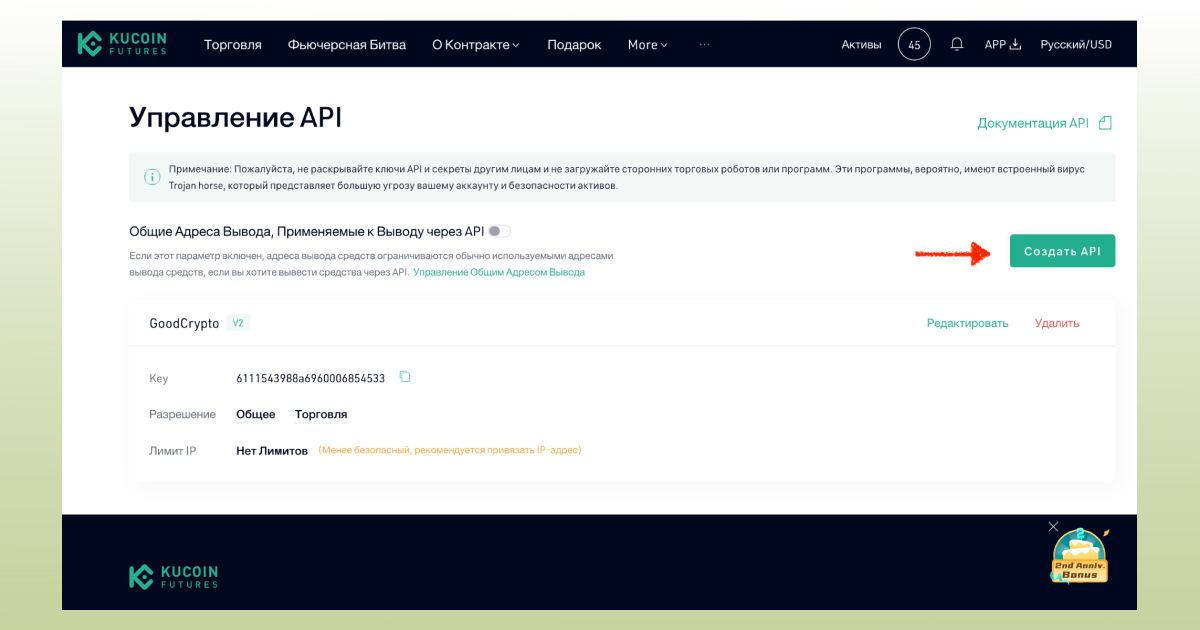Open the notifications bell
Viewport: 1200px width, 630px height.
pyautogui.click(x=956, y=43)
